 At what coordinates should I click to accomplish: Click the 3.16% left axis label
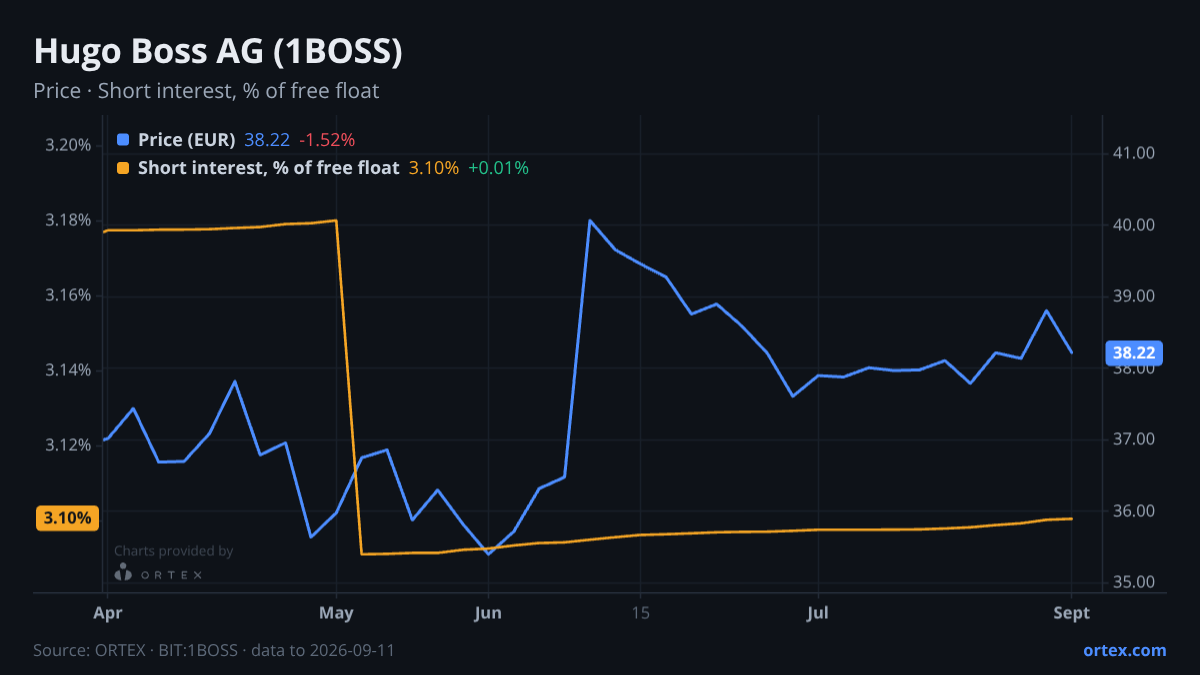(69, 295)
